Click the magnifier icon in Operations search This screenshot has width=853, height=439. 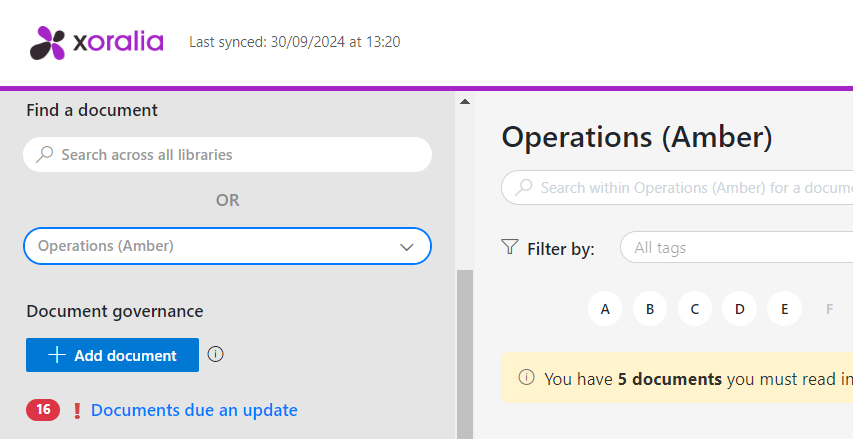[523, 187]
